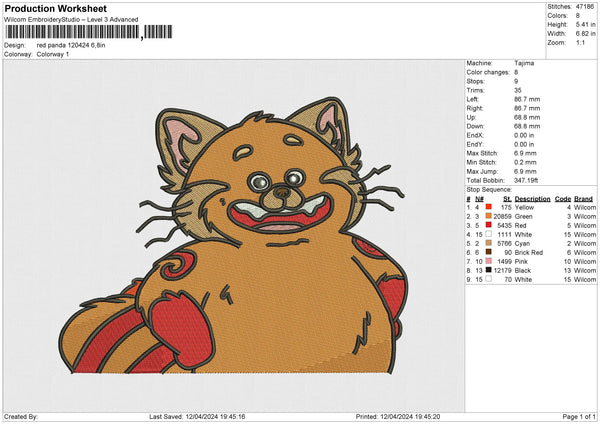
Task: Click the Up value 68.8 mm
Action: point(527,117)
